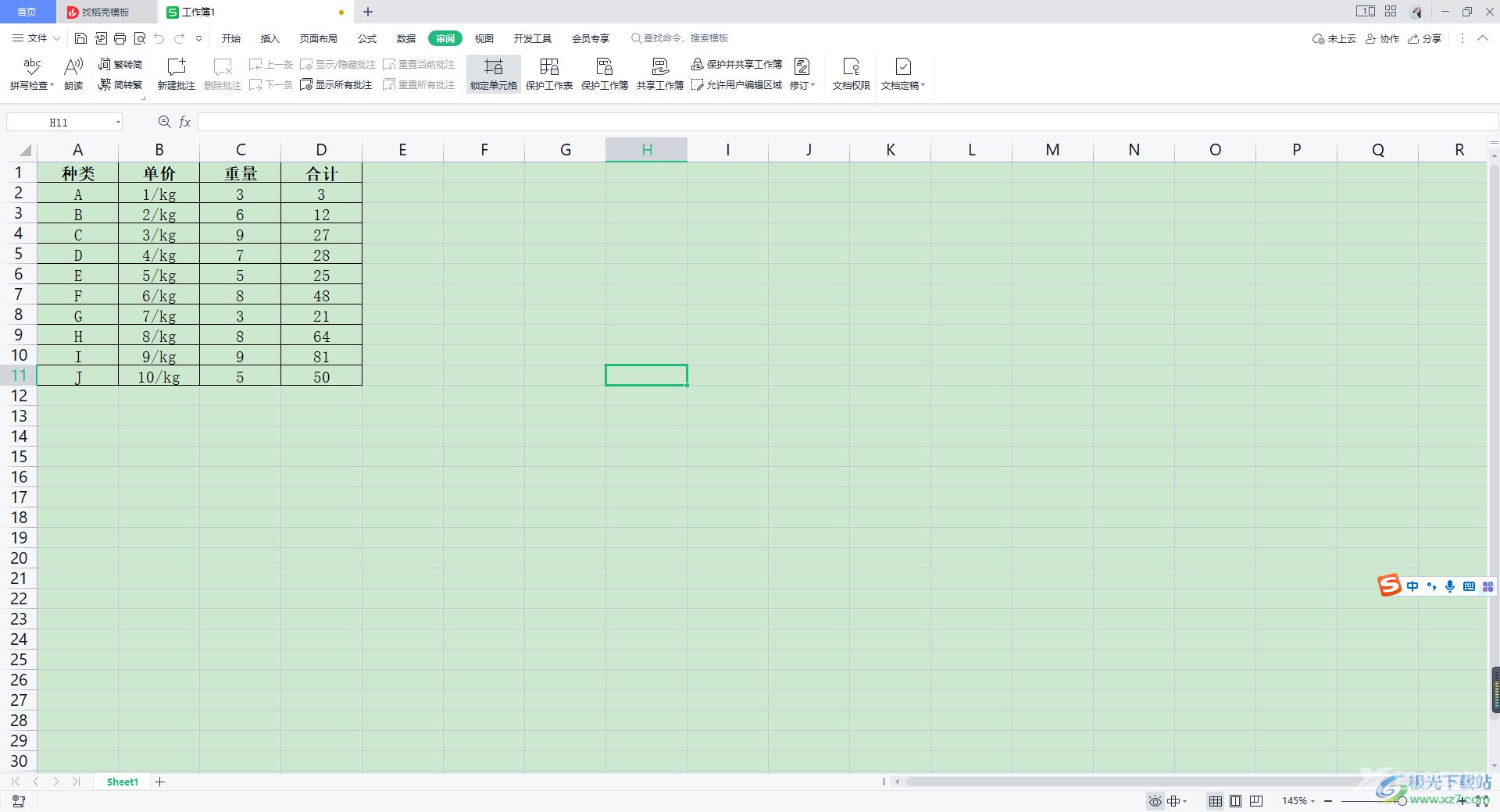Click the search commands box (查找命令)
Viewport: 1500px width, 812px height.
(680, 38)
